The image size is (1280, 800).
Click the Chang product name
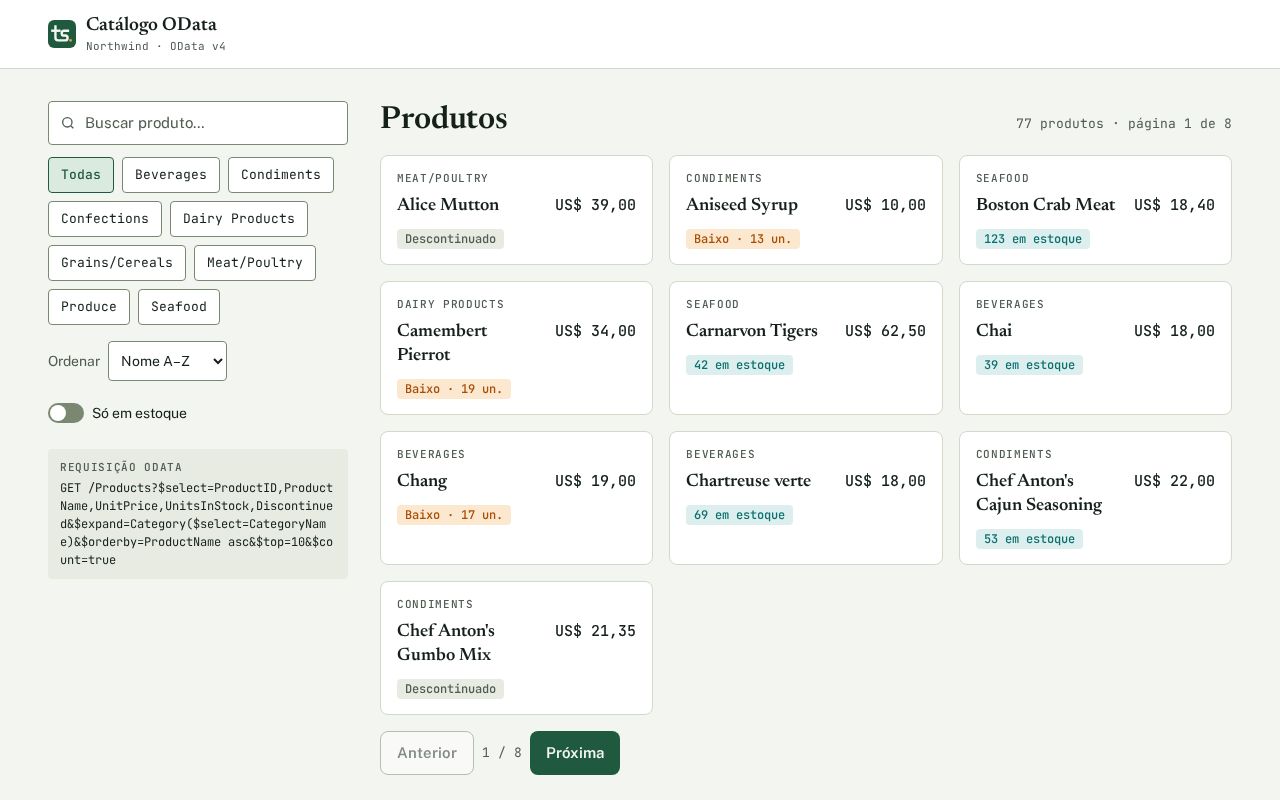tap(422, 481)
